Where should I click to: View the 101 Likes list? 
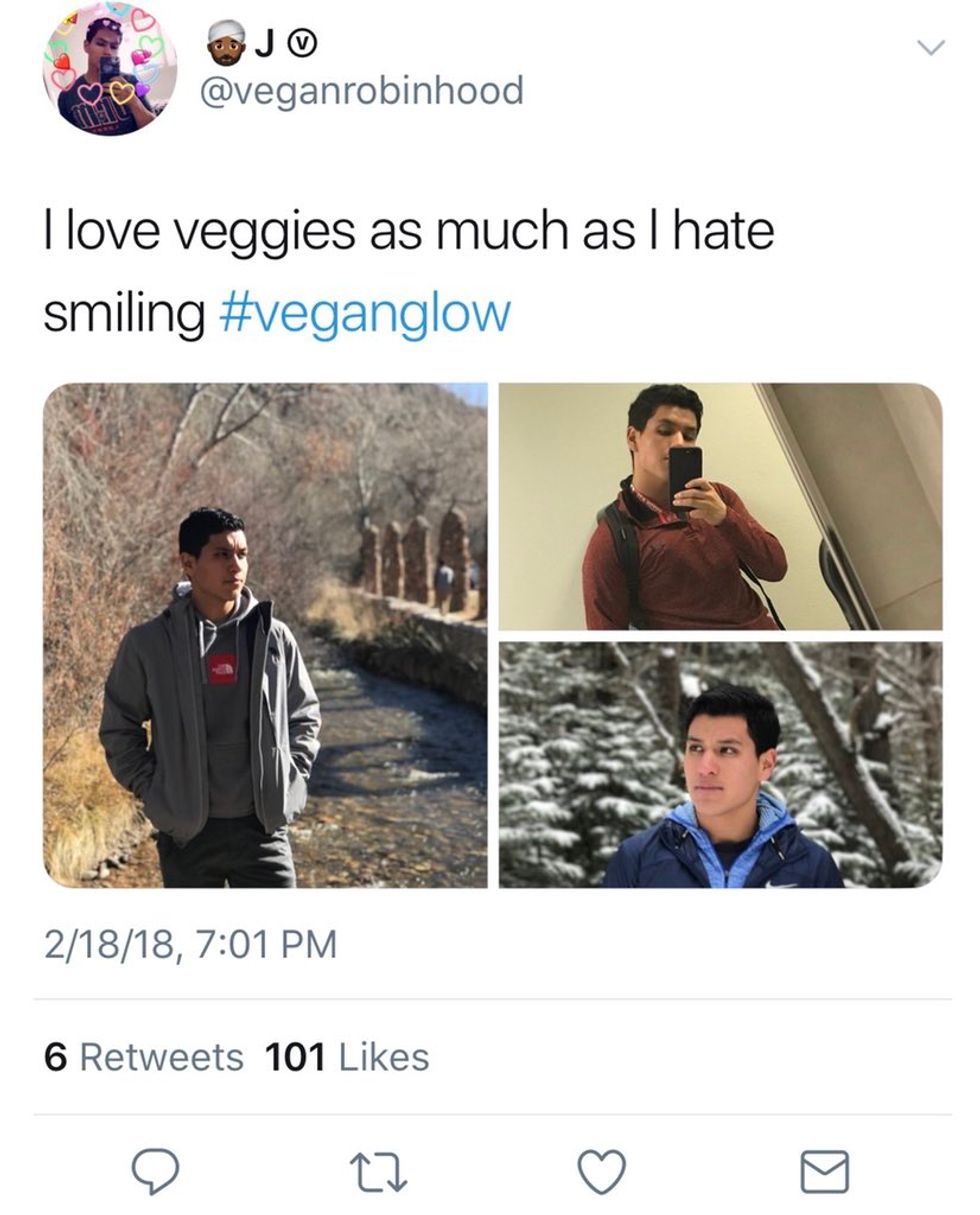coord(346,1057)
